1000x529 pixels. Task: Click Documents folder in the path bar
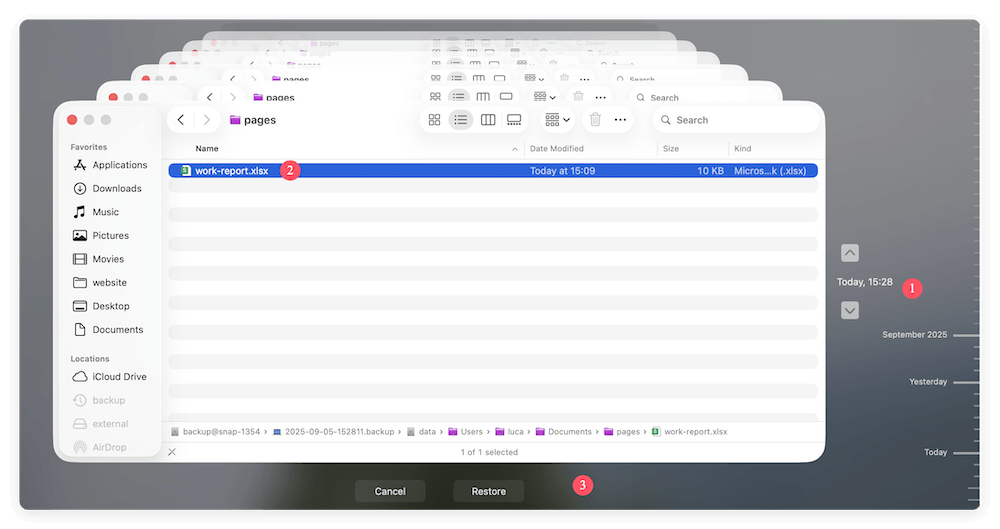pos(564,432)
